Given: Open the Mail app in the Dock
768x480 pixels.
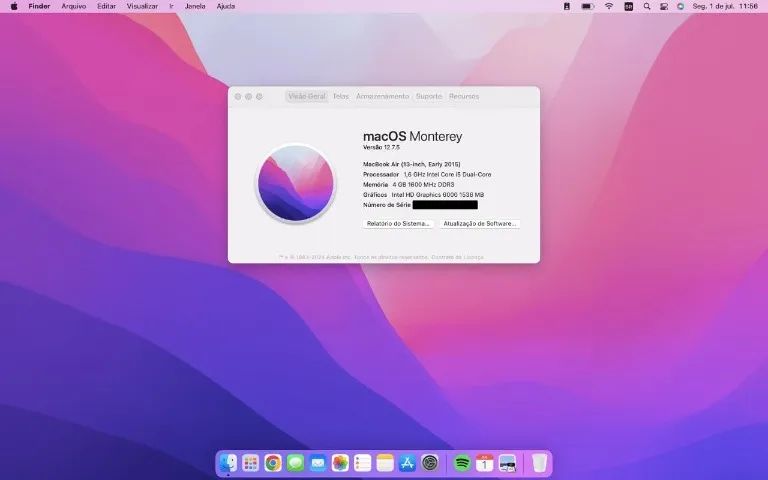Looking at the screenshot, I should [318, 462].
